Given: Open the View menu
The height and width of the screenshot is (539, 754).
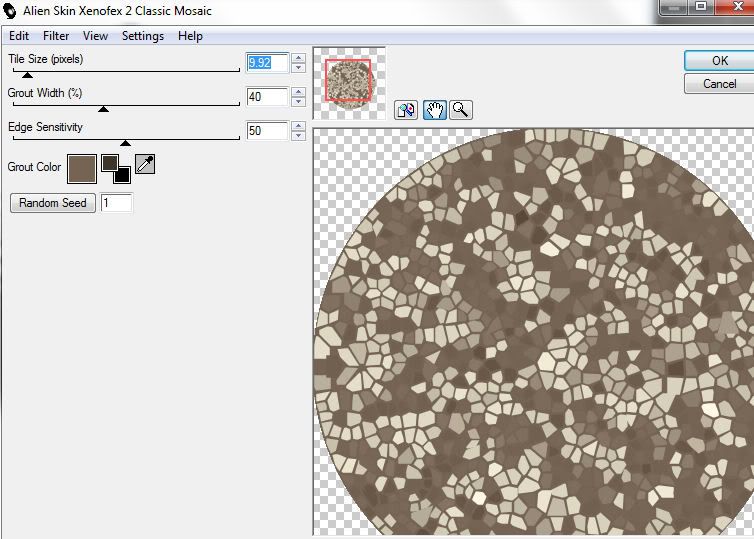Looking at the screenshot, I should 95,36.
